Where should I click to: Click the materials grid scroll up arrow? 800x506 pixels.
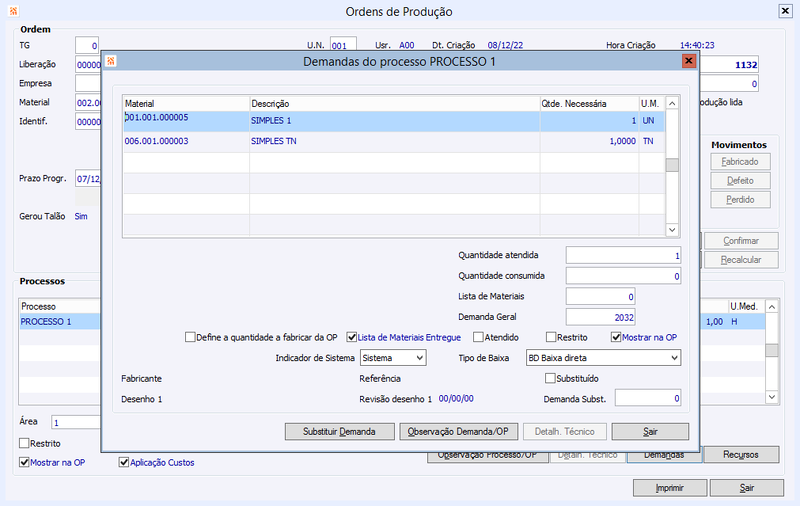(x=672, y=104)
